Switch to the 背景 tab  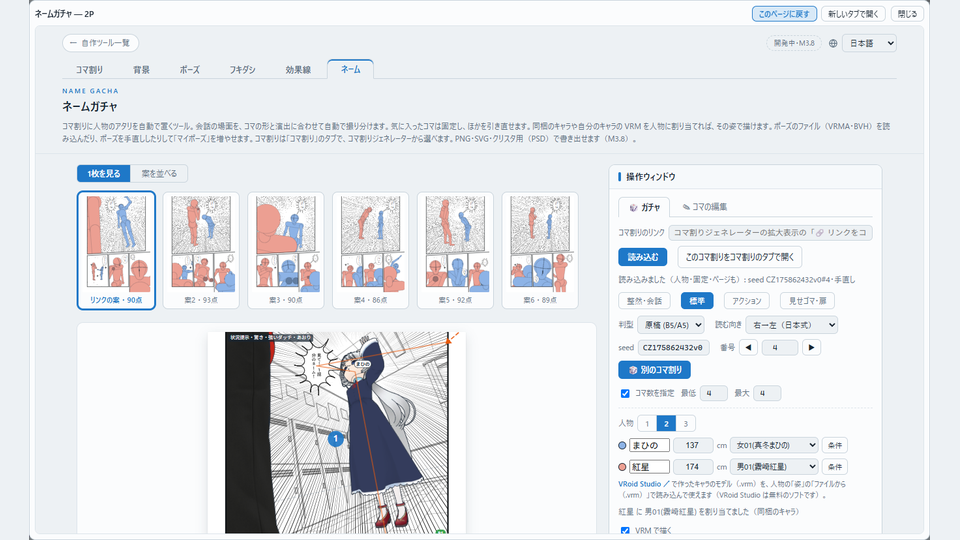pos(141,70)
